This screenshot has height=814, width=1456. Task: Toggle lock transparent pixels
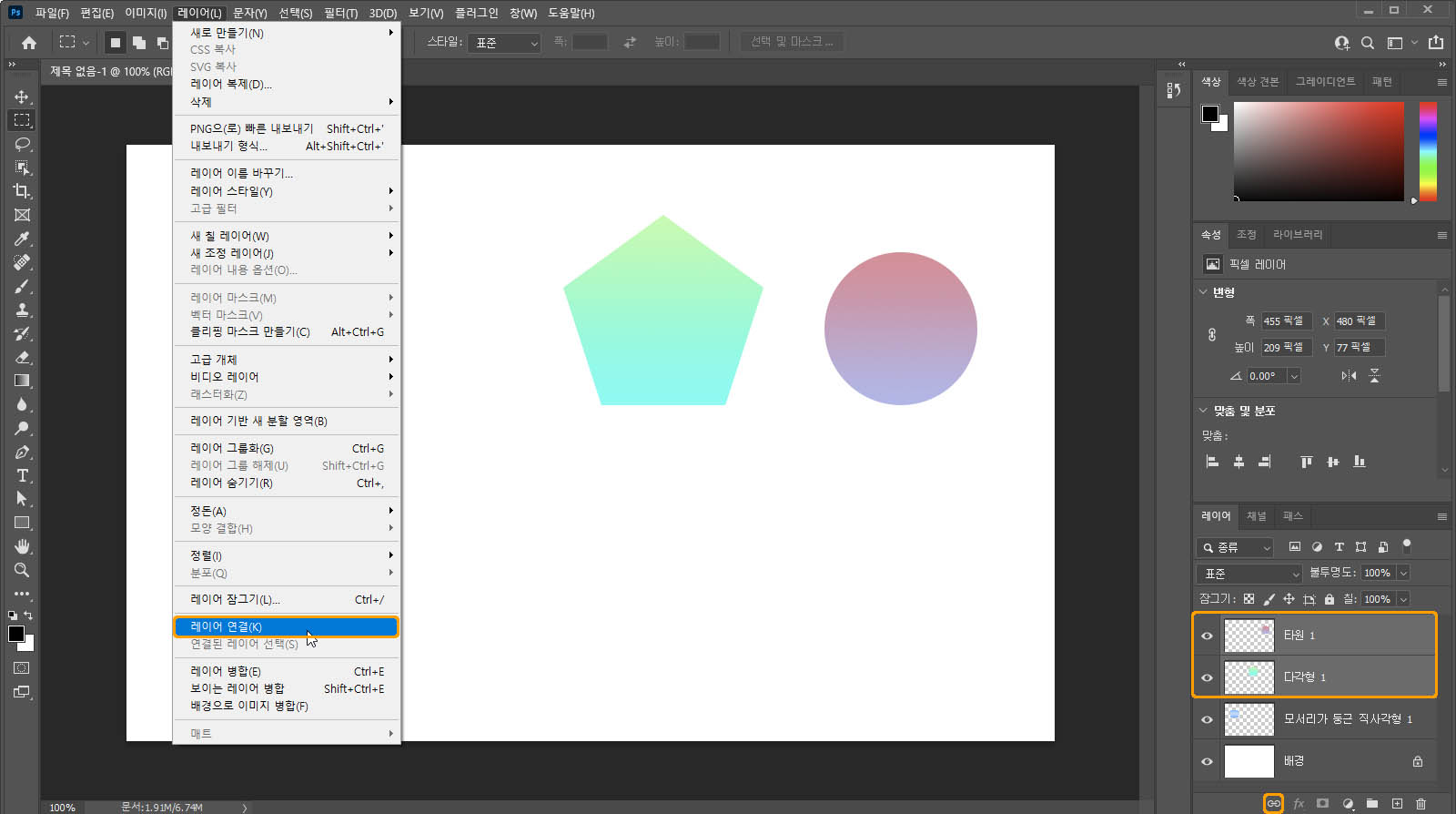click(1249, 599)
